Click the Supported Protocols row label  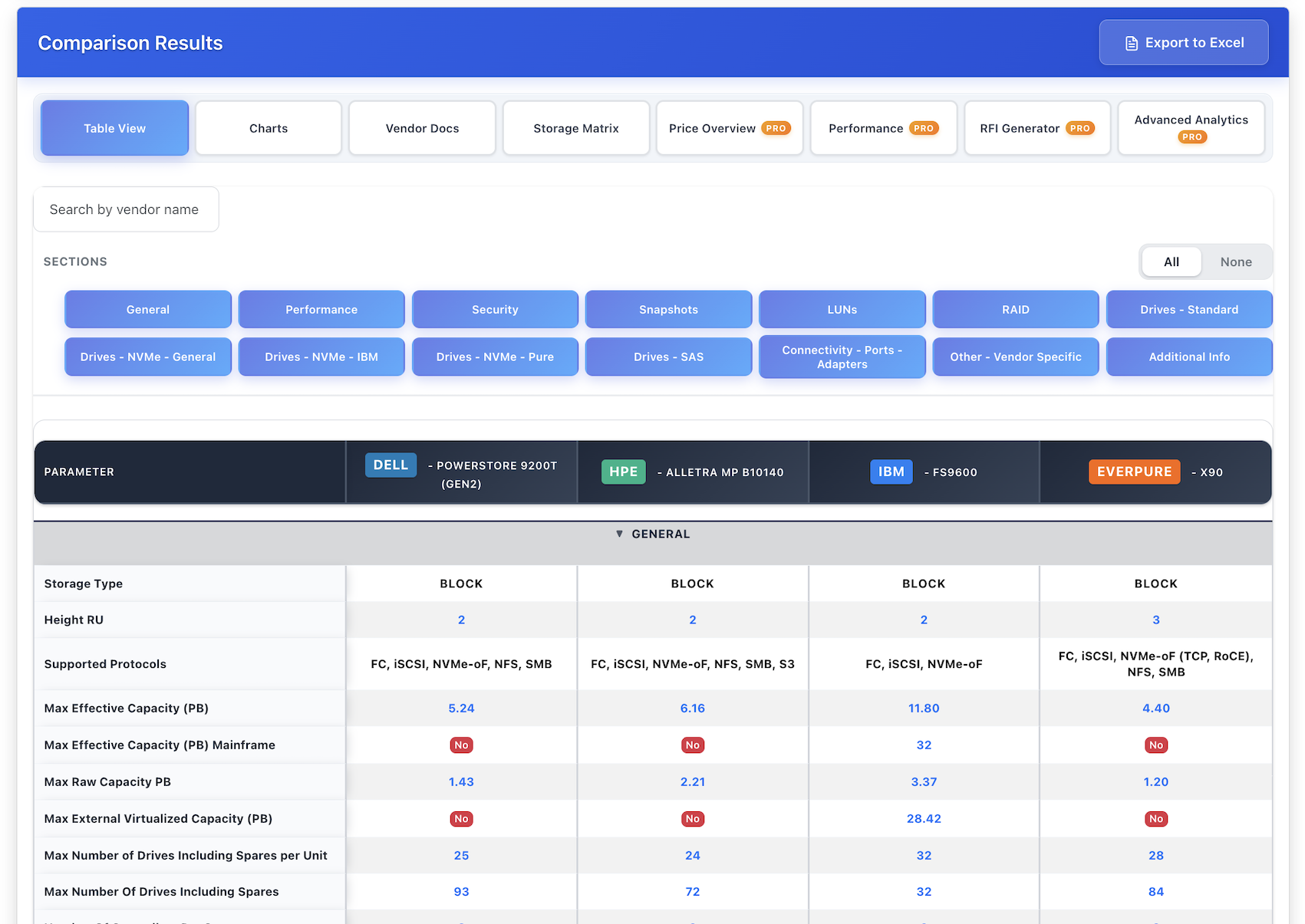tap(105, 664)
